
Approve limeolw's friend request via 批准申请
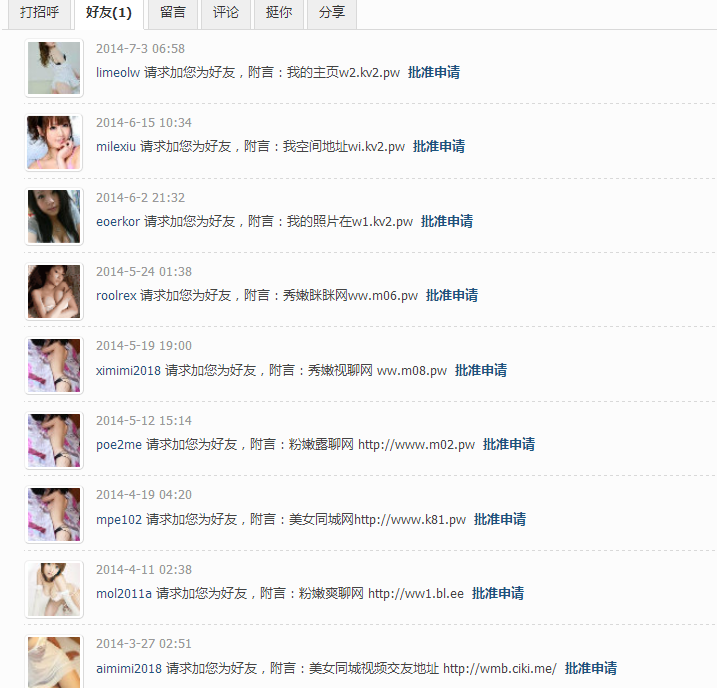coord(434,72)
